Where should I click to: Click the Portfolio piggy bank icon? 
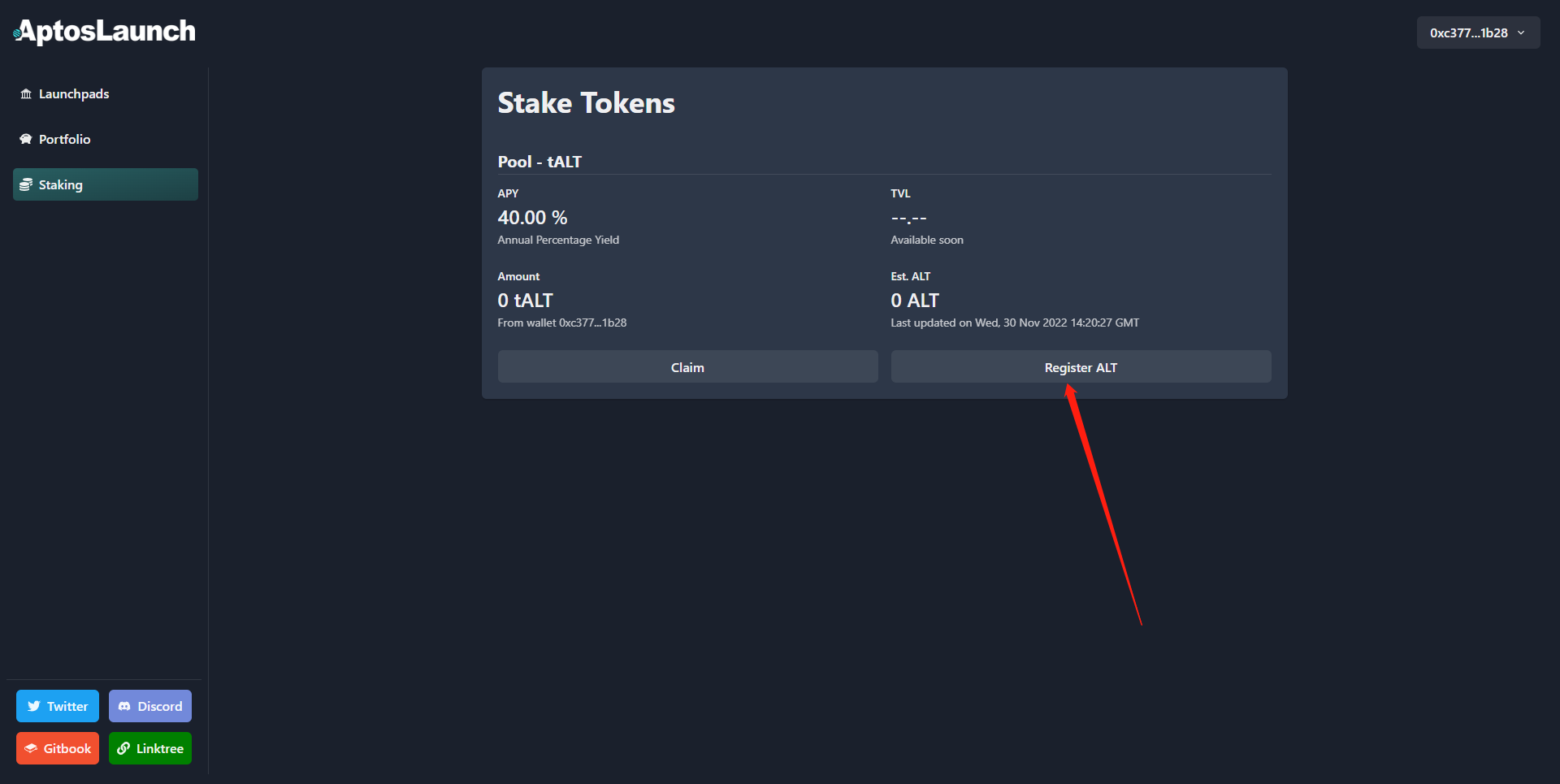pos(26,140)
